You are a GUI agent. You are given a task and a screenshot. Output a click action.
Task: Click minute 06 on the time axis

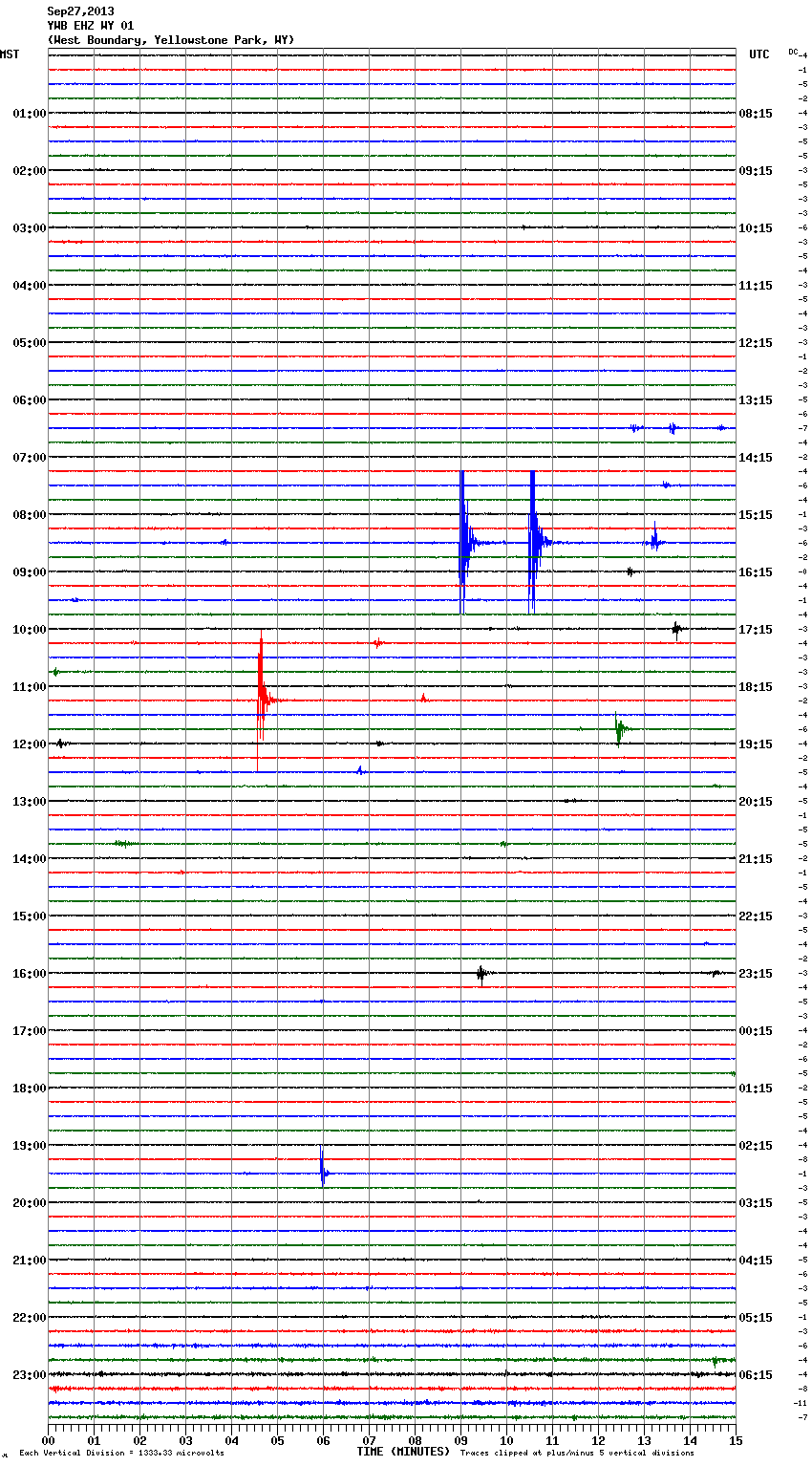pyautogui.click(x=323, y=1440)
